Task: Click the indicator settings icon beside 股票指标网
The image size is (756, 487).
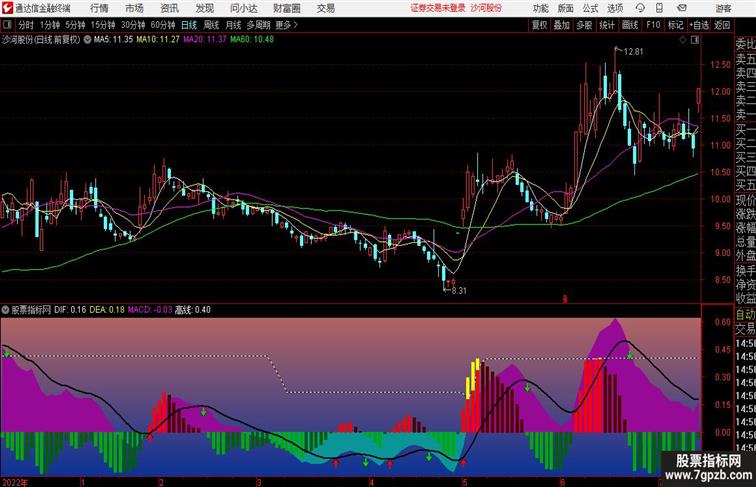Action: [5, 310]
